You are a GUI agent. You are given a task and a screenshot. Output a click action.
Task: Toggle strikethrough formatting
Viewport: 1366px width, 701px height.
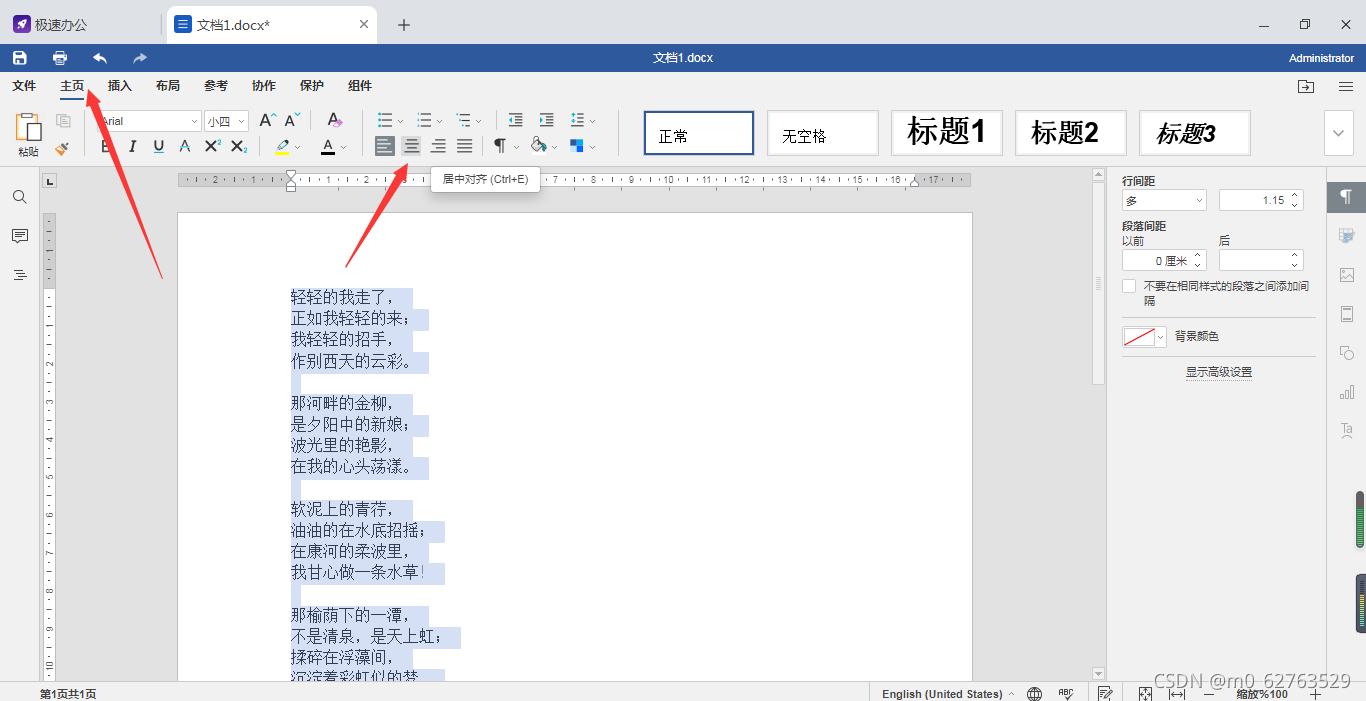185,147
